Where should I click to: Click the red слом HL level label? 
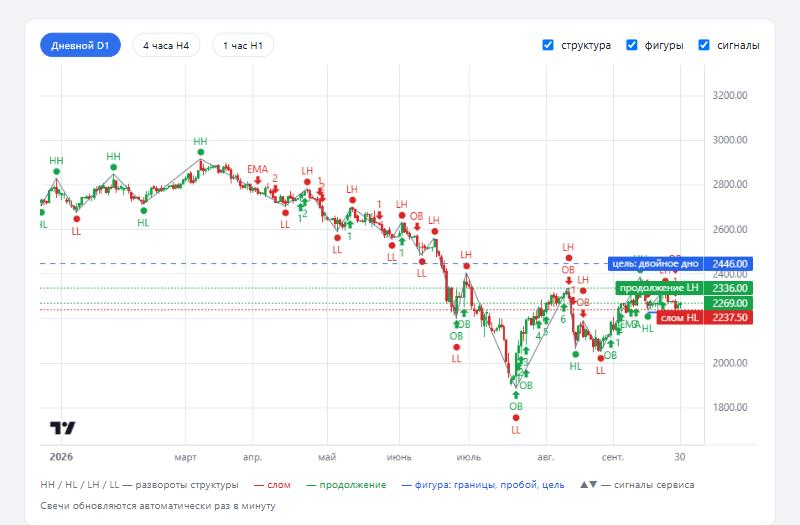pyautogui.click(x=680, y=317)
